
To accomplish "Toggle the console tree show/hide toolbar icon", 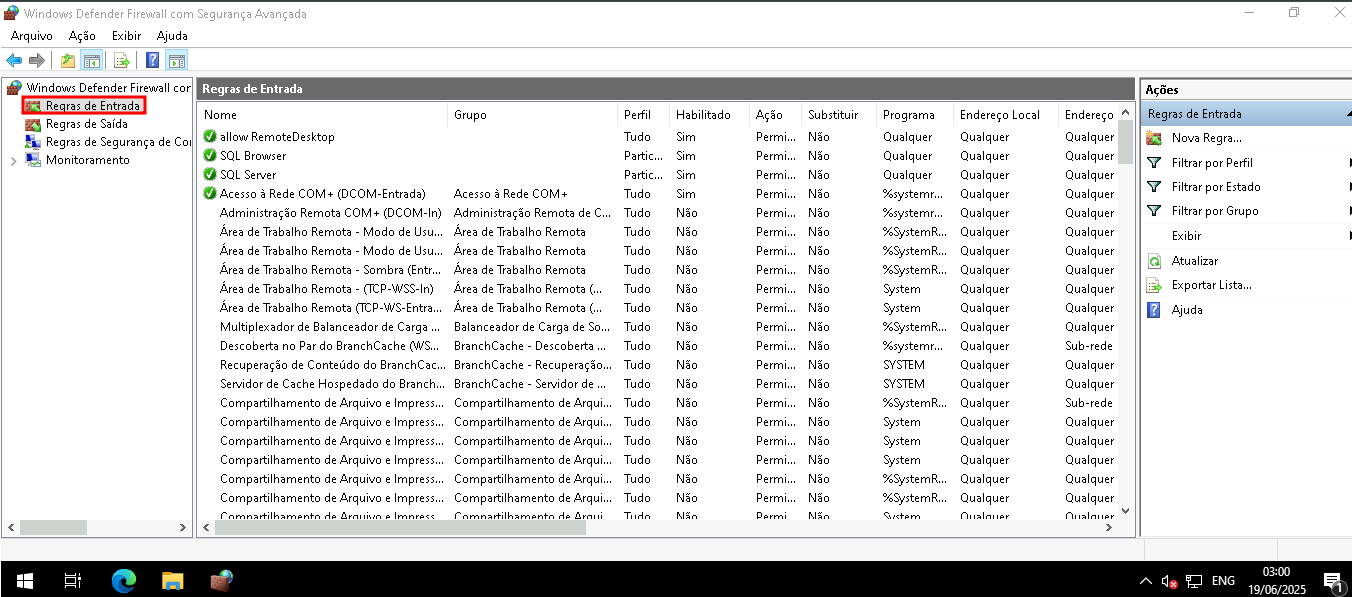I will 92,60.
